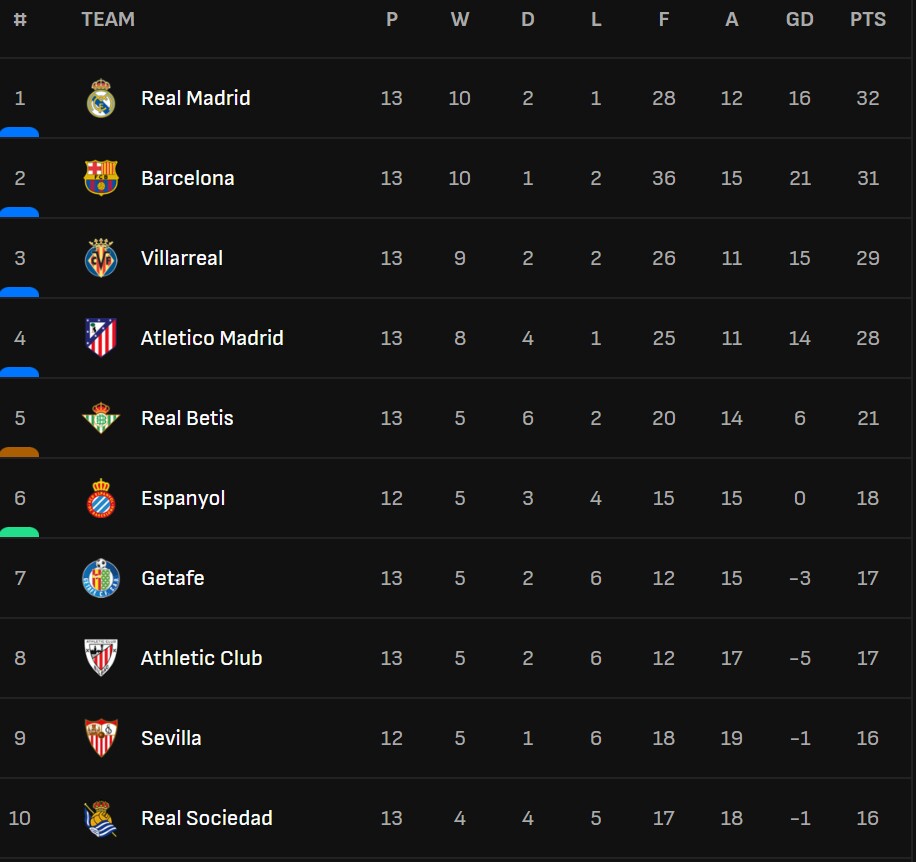The image size is (916, 862).
Task: Open the Barcelona team name link
Action: (187, 178)
